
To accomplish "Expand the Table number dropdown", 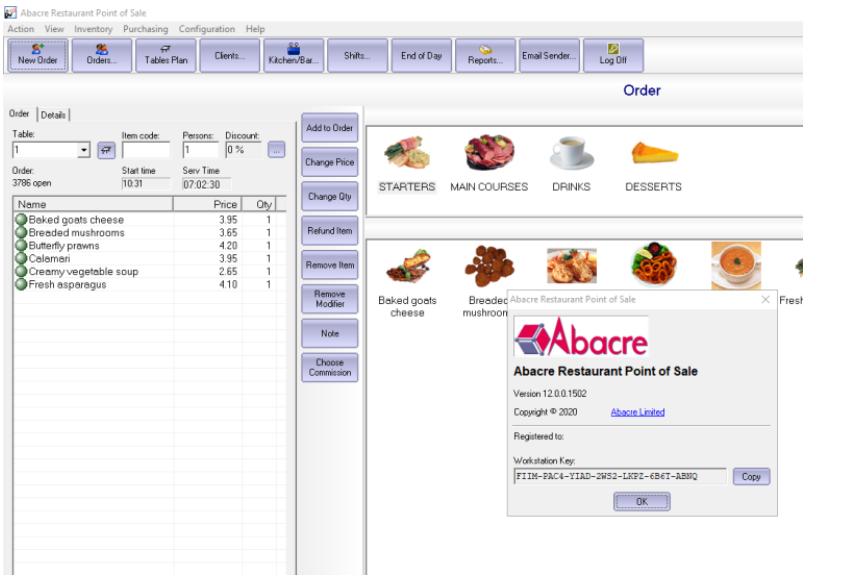I will point(84,151).
